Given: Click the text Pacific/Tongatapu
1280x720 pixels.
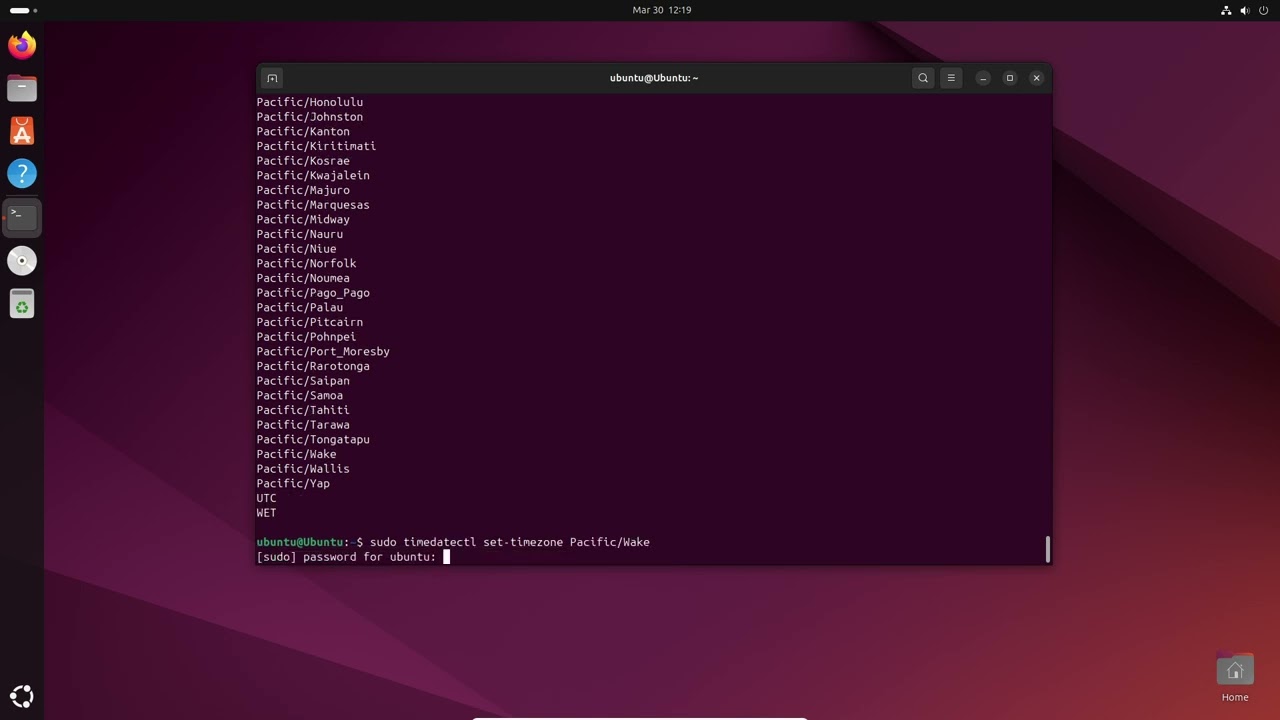Looking at the screenshot, I should [313, 439].
